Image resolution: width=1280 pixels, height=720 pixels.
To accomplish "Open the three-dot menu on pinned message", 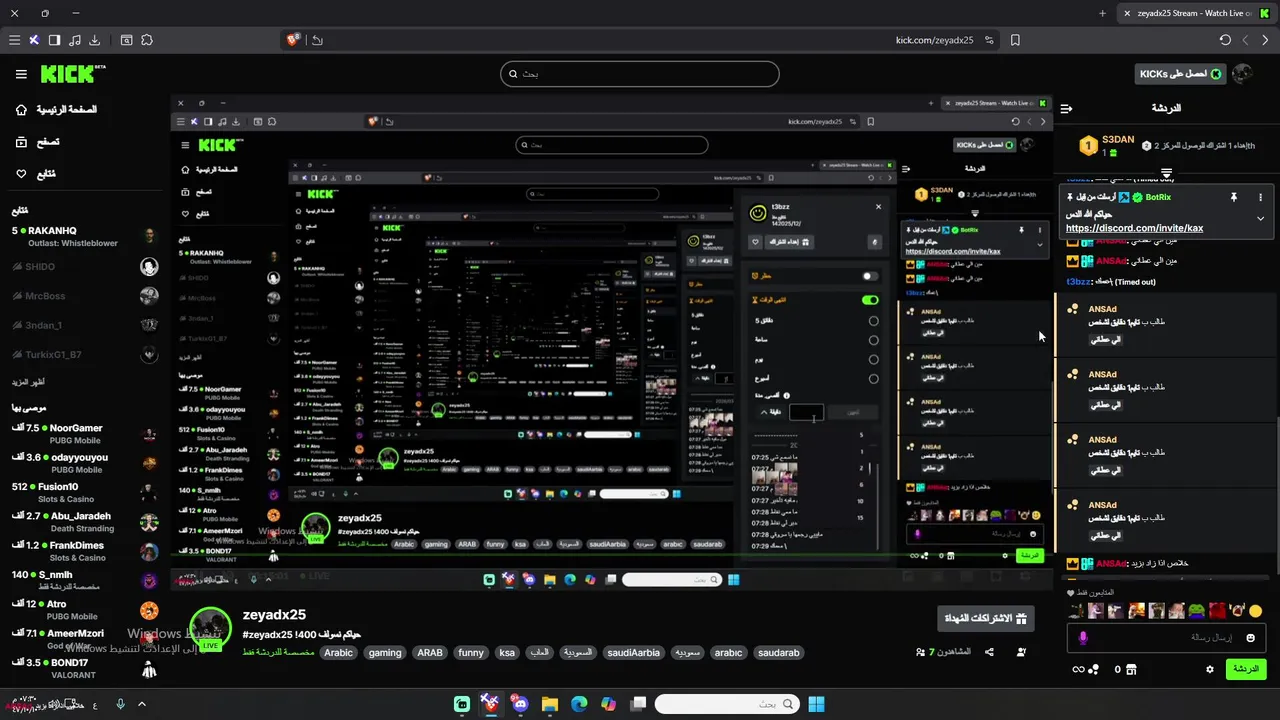I will click(x=1260, y=198).
